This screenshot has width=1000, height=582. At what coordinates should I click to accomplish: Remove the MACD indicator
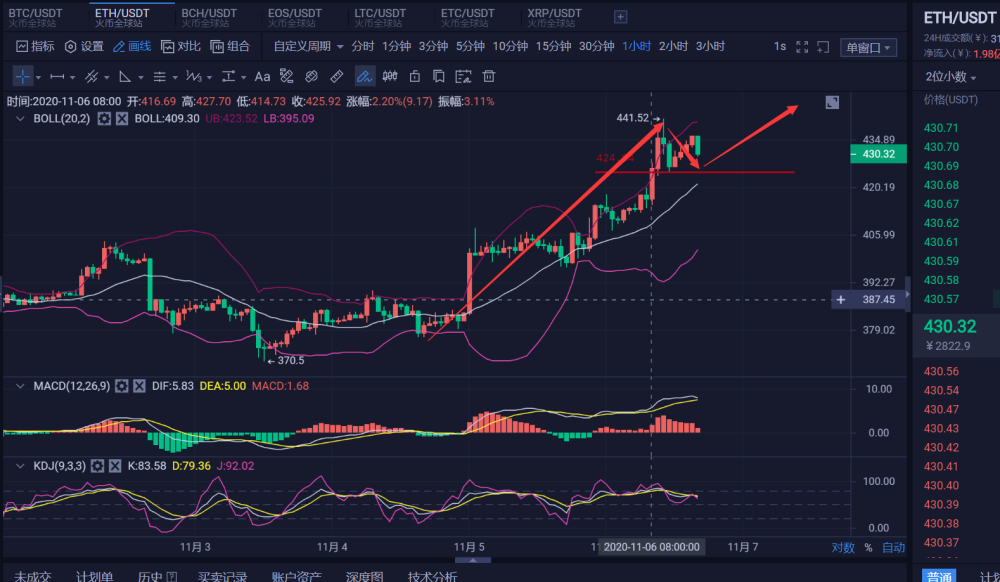[139, 386]
